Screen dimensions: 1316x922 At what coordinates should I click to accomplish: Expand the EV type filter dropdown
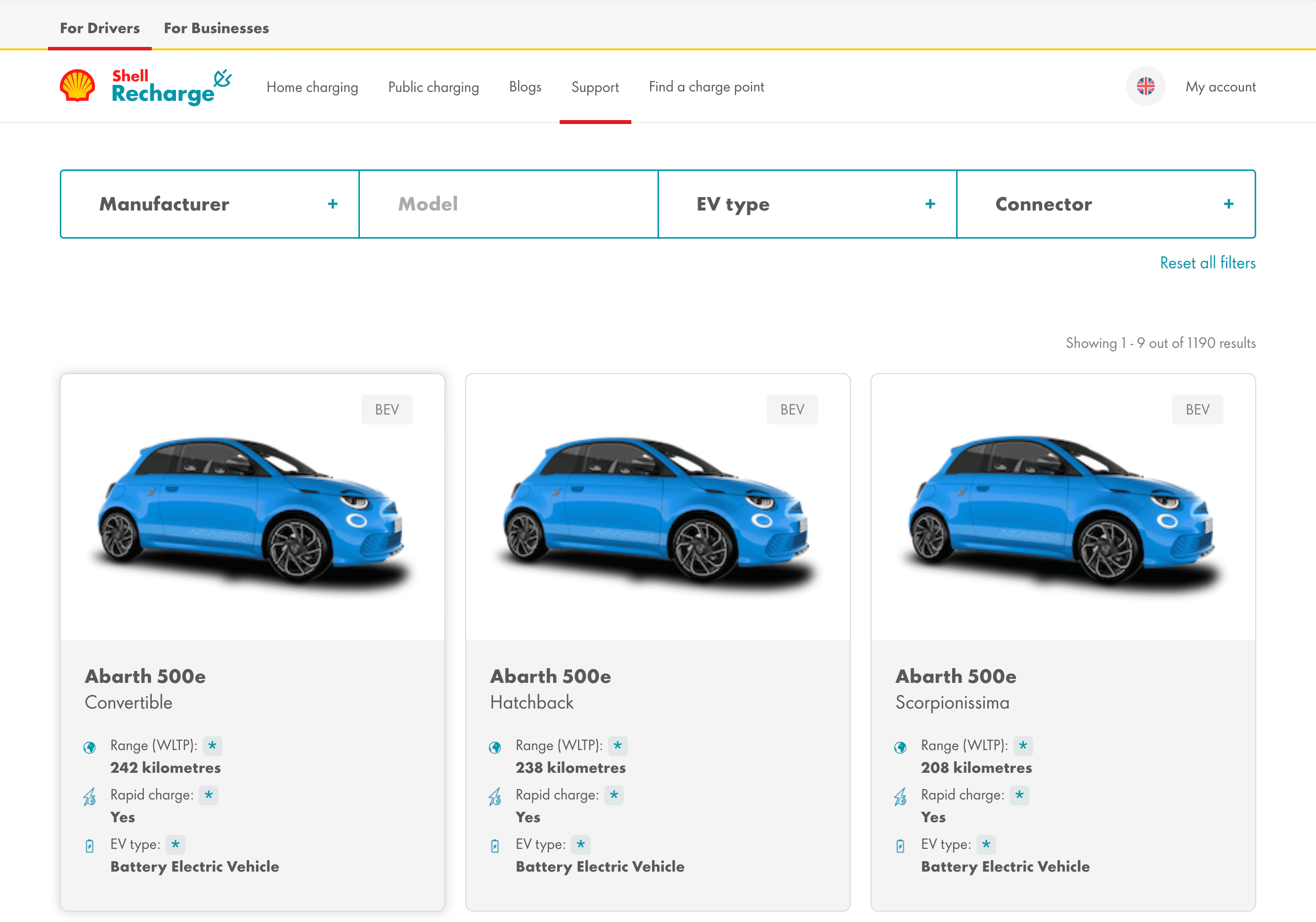[807, 204]
